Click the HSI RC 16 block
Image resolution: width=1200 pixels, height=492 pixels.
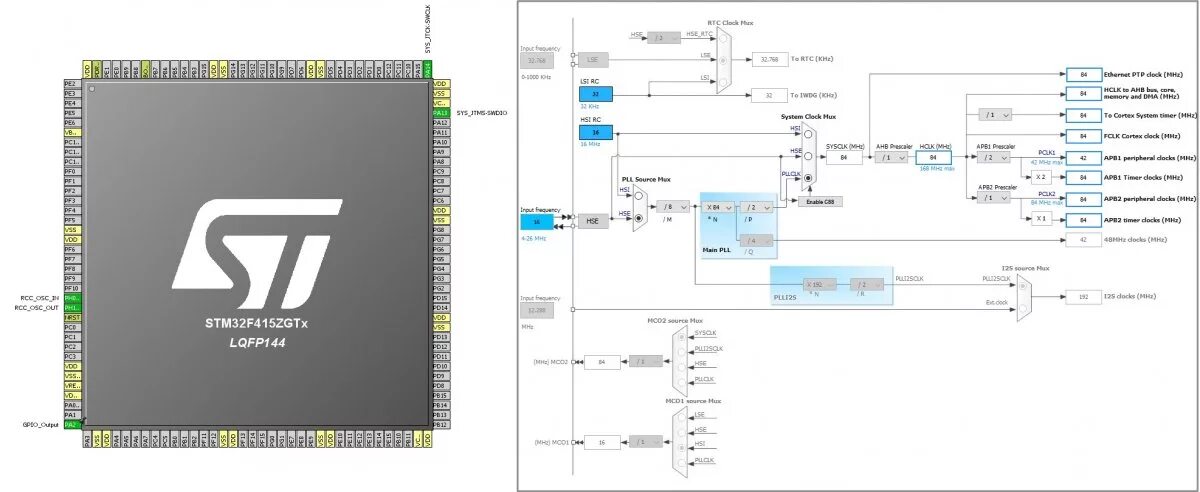(596, 132)
